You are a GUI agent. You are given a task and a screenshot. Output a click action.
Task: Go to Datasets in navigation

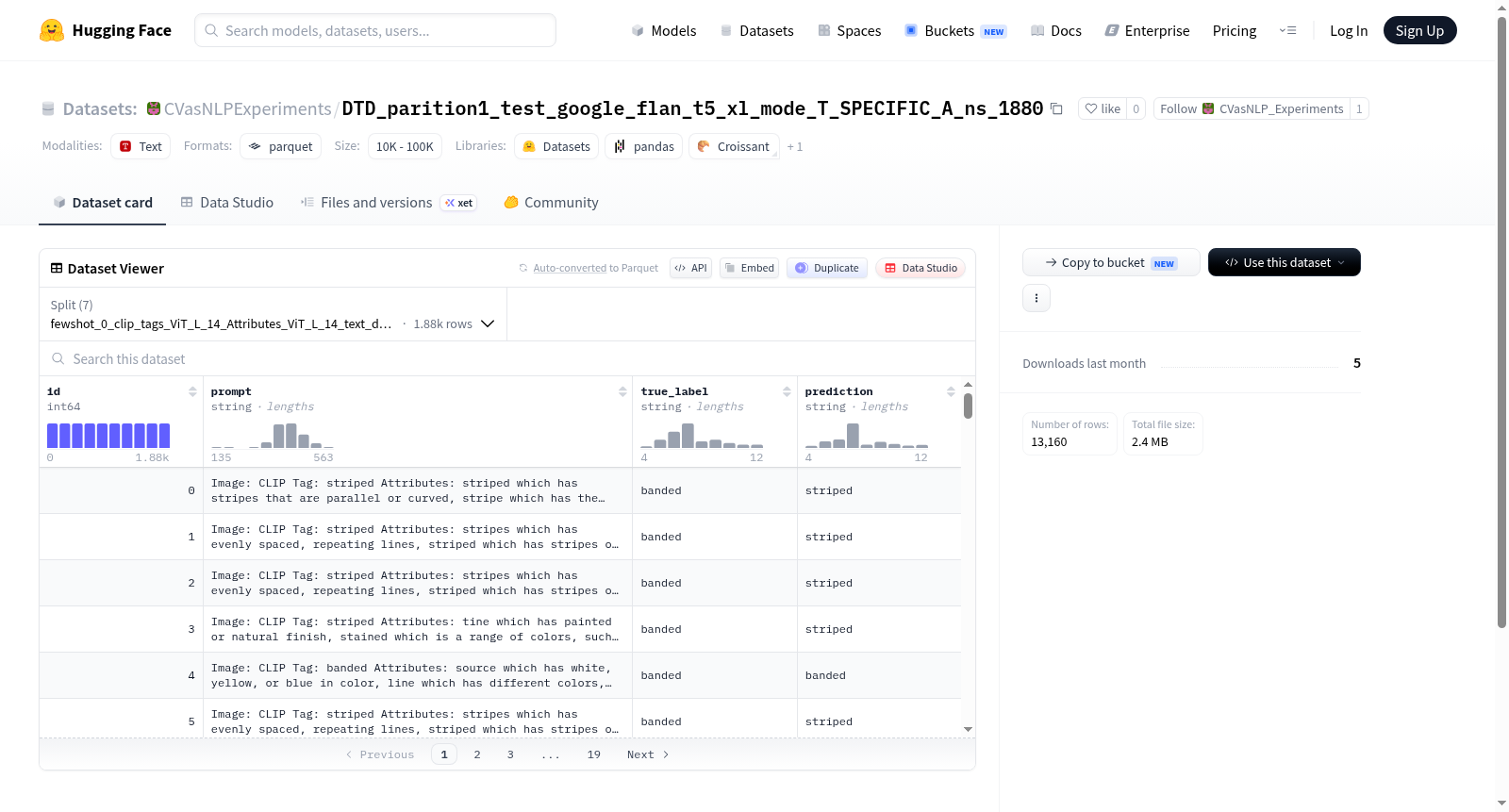pyautogui.click(x=757, y=31)
